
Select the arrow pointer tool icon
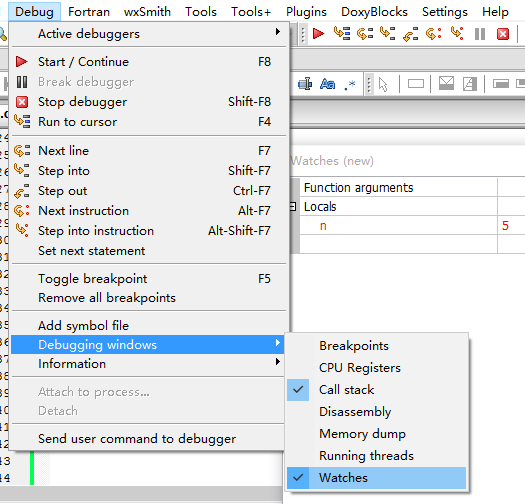383,84
